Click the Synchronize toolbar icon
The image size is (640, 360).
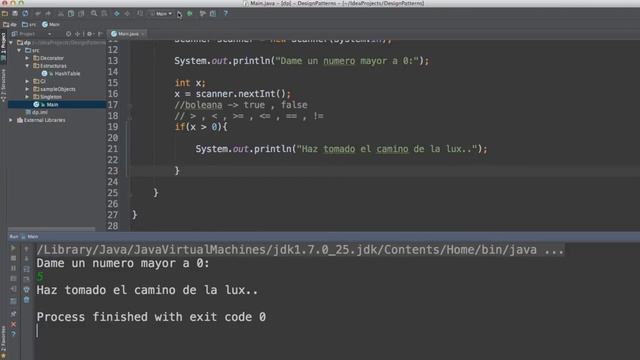[25, 13]
